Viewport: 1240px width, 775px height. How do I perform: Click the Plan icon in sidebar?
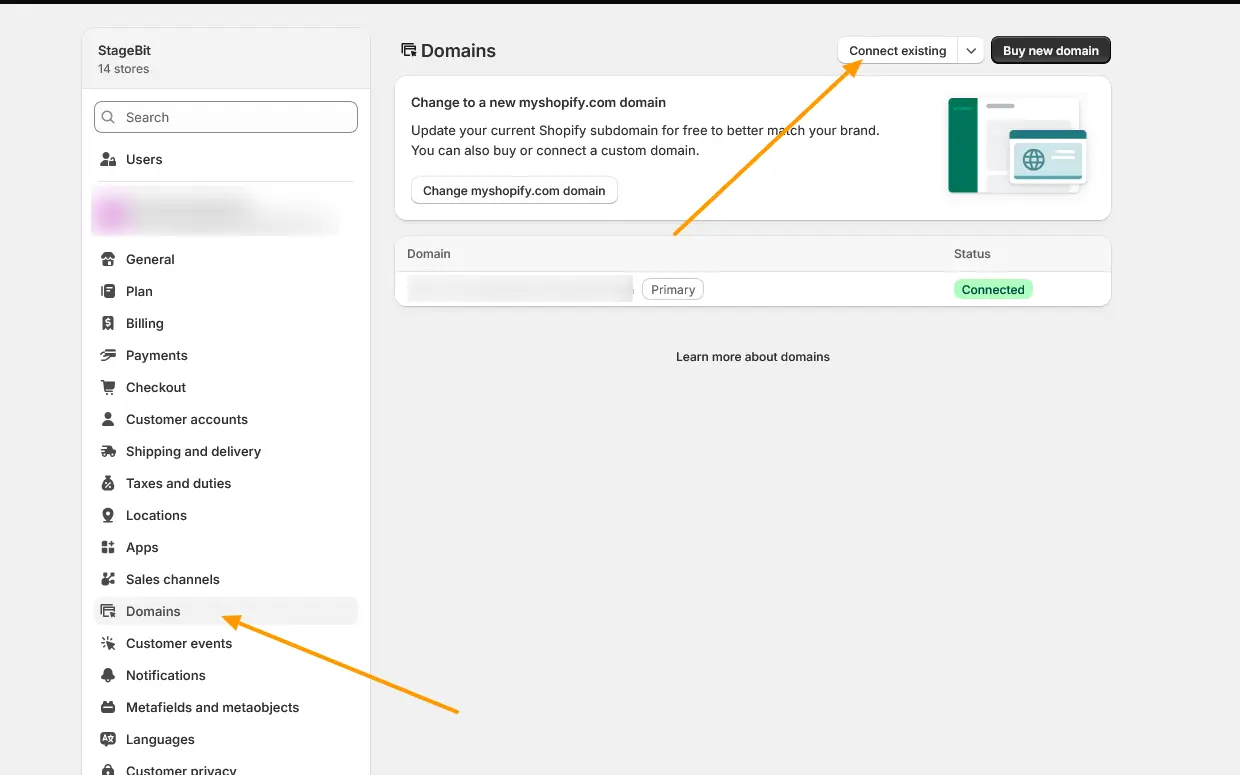pyautogui.click(x=108, y=291)
